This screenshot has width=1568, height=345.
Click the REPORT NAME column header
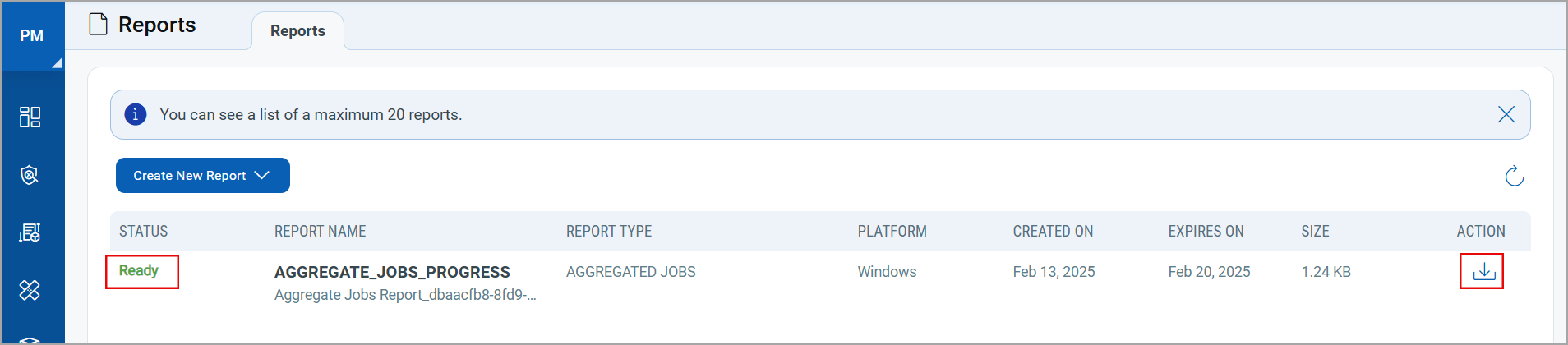pyautogui.click(x=321, y=232)
